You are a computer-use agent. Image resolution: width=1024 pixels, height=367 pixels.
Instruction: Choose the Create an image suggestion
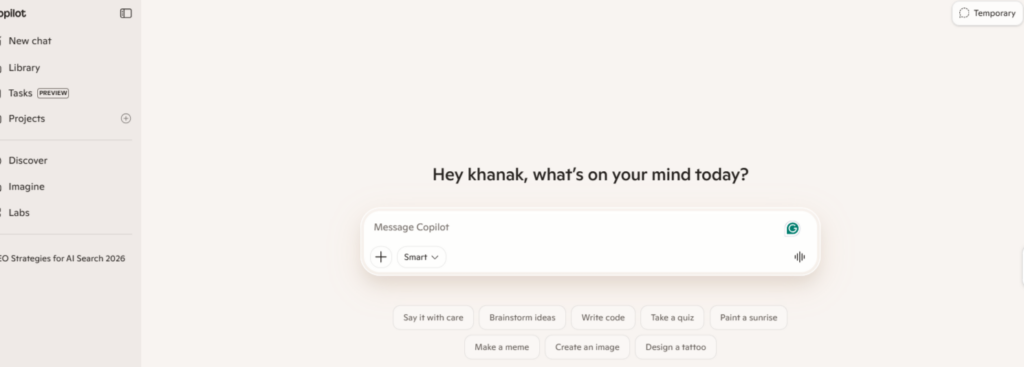click(587, 347)
